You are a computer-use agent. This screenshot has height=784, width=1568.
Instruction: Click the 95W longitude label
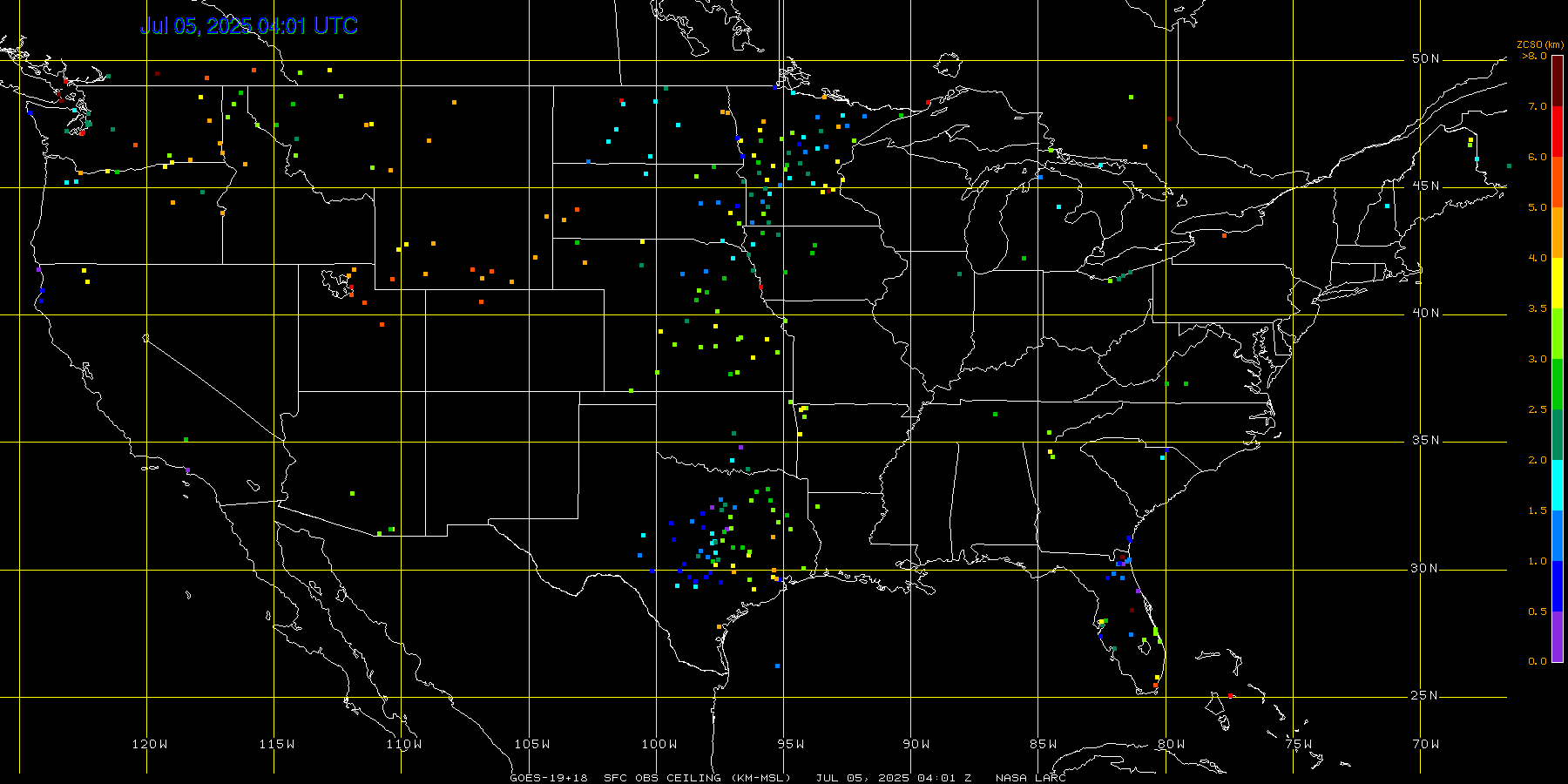(x=791, y=744)
